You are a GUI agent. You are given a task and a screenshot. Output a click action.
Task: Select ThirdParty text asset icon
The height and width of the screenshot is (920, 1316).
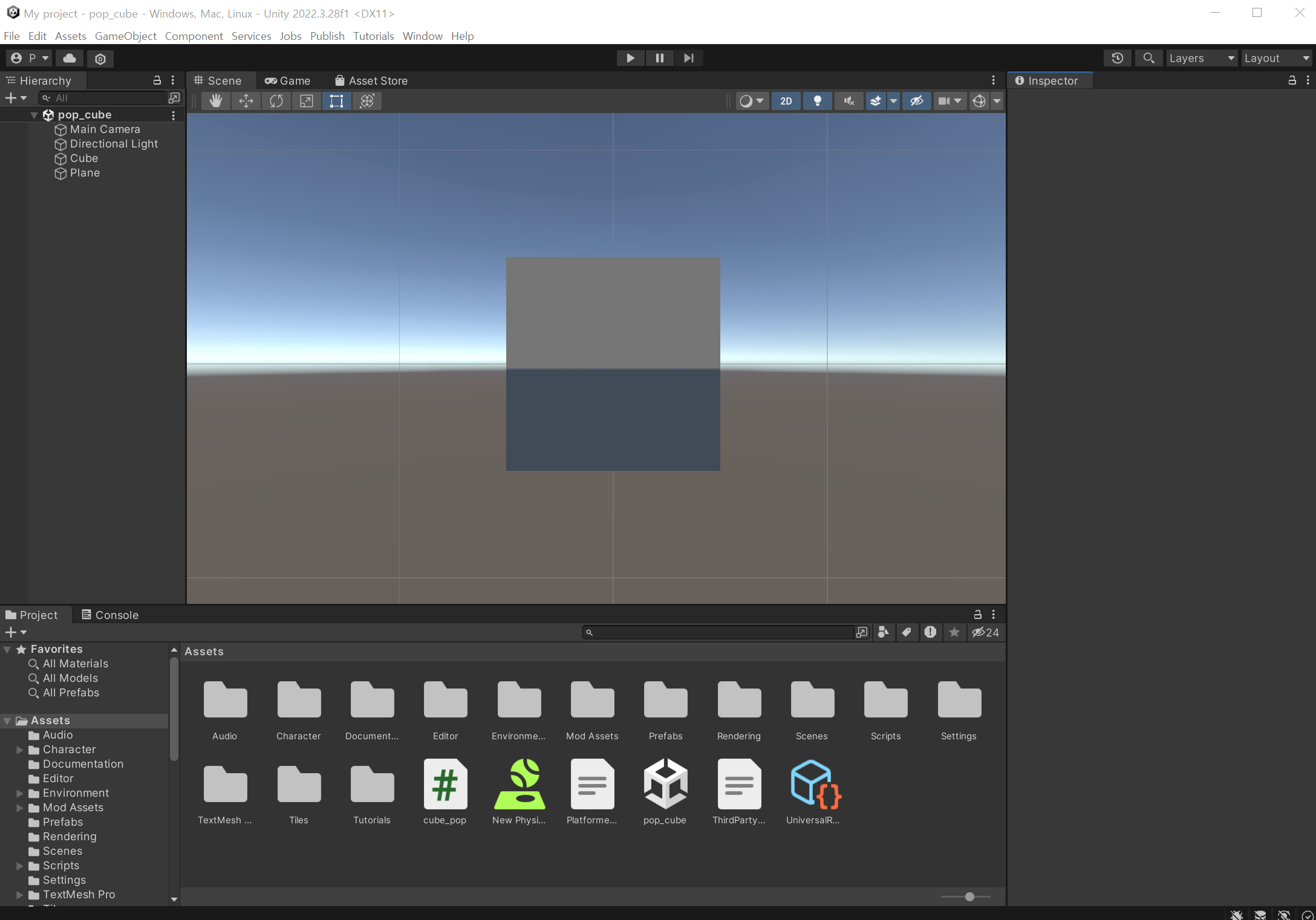click(x=739, y=785)
